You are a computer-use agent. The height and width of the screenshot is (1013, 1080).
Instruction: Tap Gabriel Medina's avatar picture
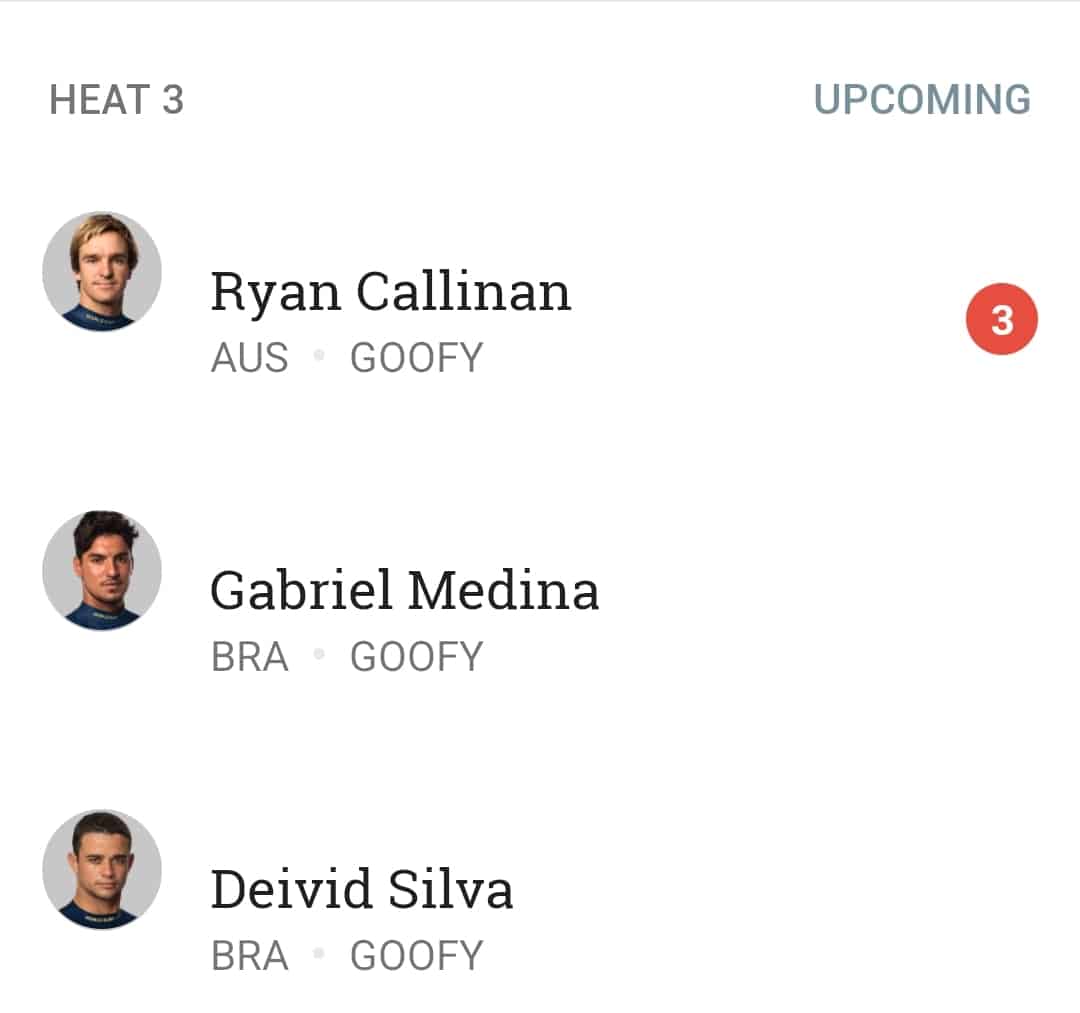[x=102, y=570]
